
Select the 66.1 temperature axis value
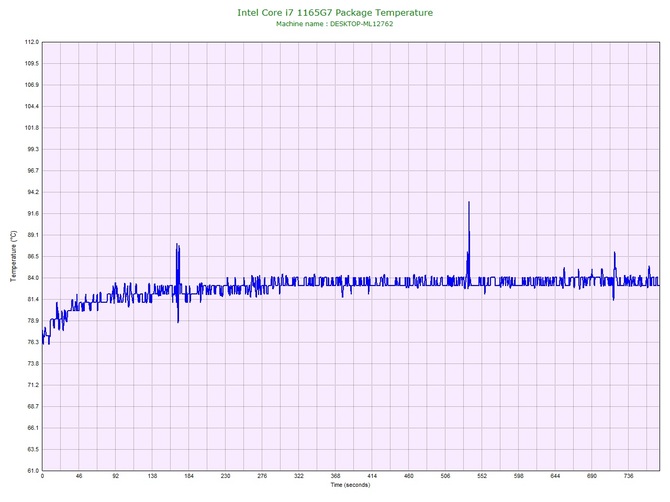32,428
